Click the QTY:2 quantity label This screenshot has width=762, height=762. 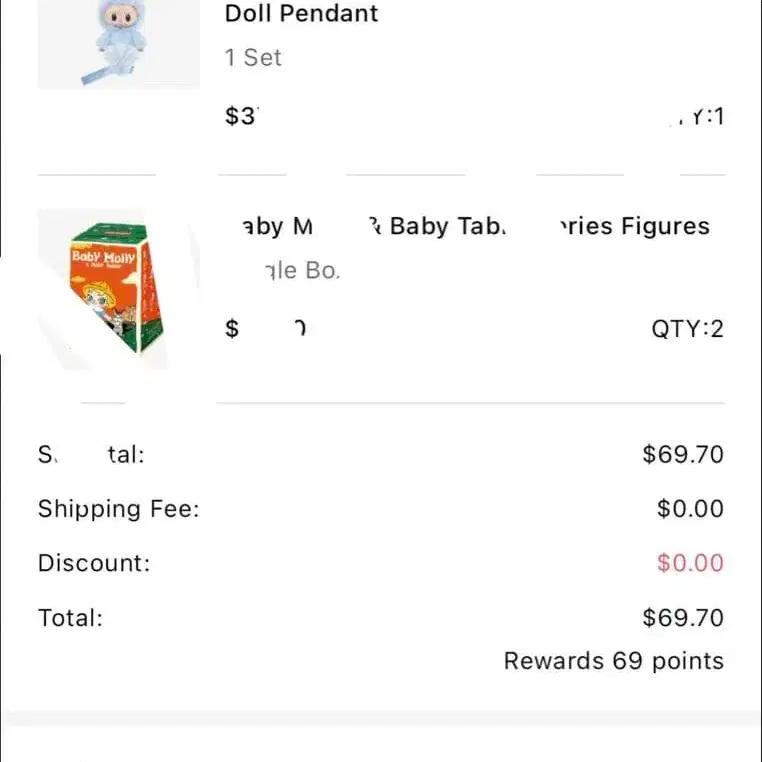(687, 329)
